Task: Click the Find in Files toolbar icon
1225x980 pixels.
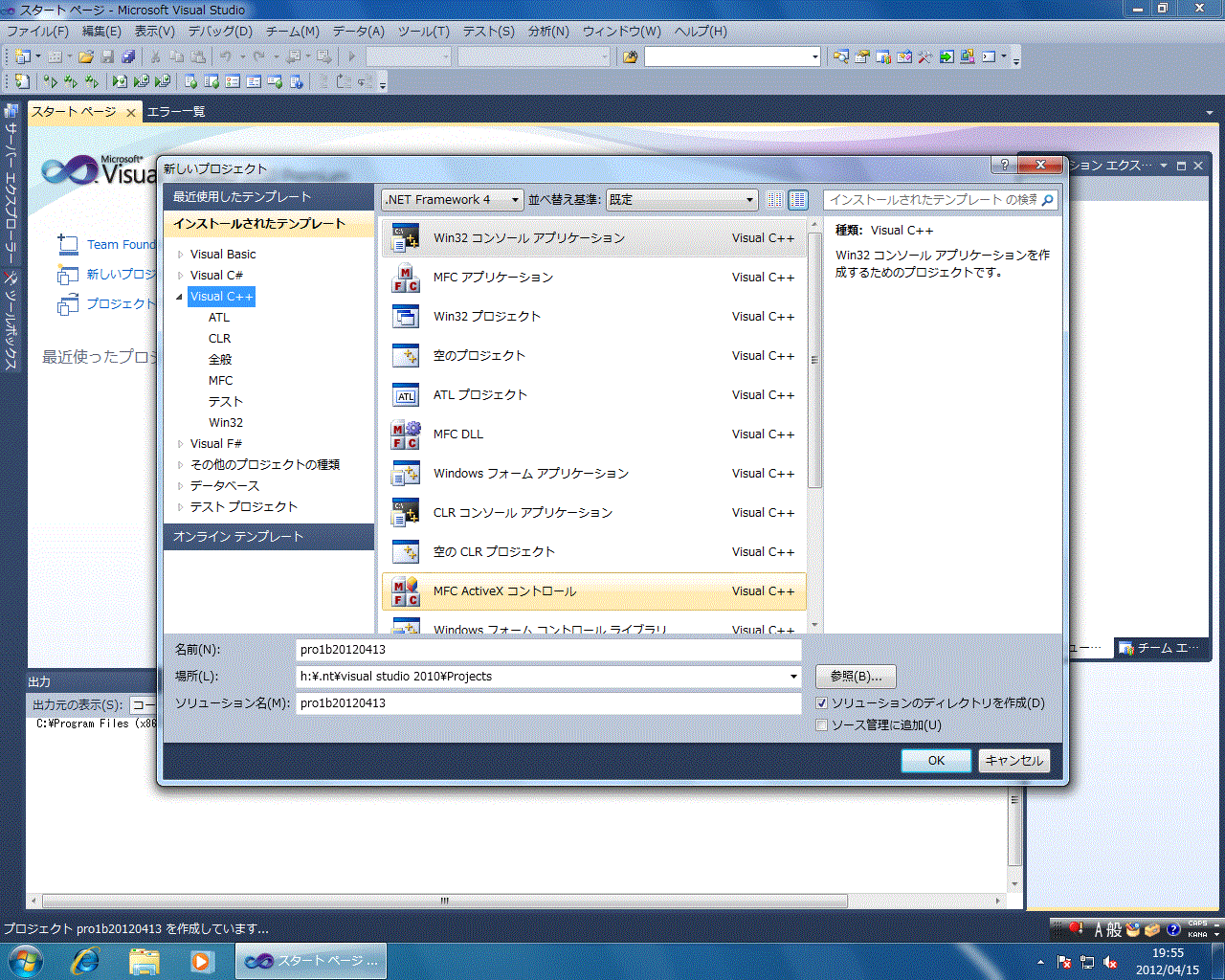Action: [630, 56]
